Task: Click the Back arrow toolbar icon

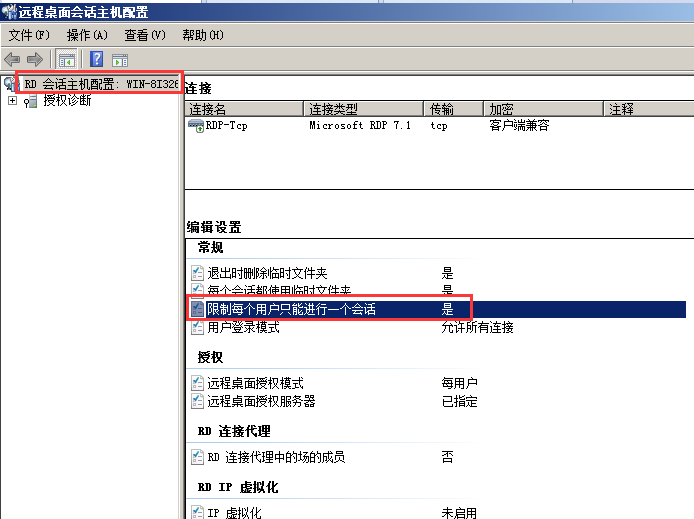Action: point(13,60)
